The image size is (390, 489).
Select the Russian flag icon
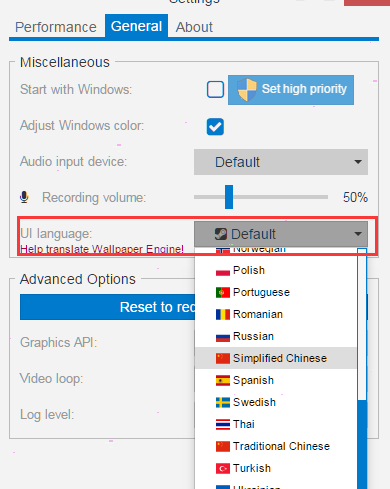coord(223,336)
